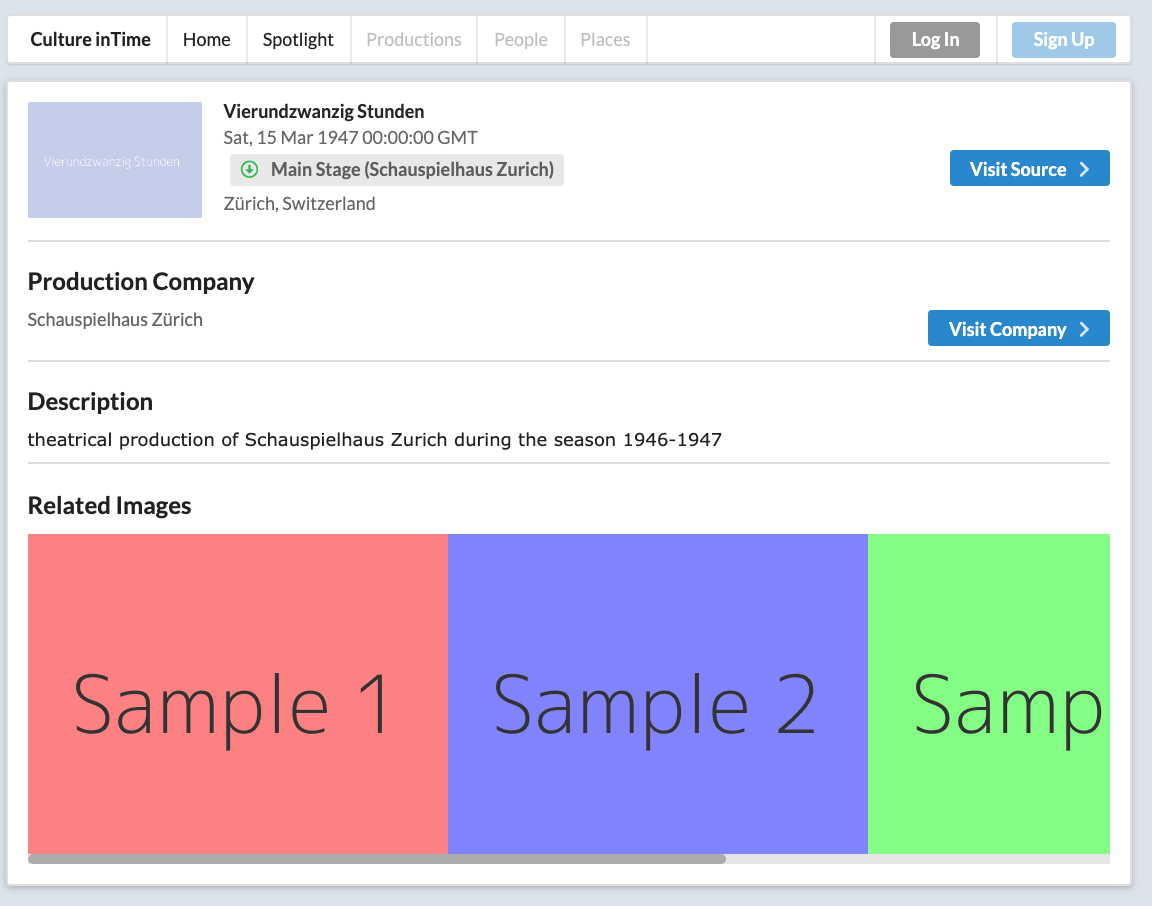This screenshot has width=1152, height=906.
Task: Open the Spotlight menu item
Action: [298, 40]
